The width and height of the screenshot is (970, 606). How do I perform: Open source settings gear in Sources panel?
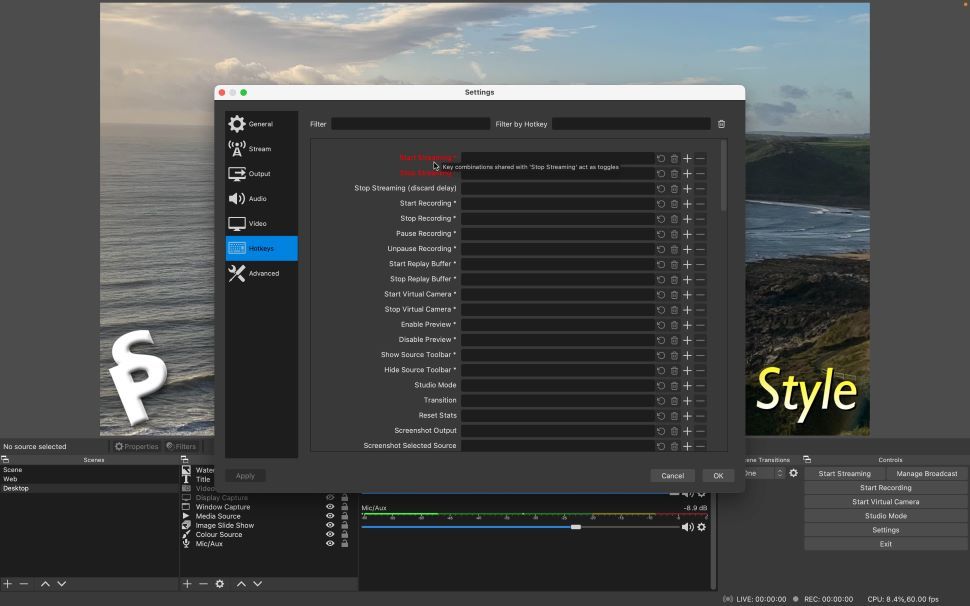click(x=219, y=583)
